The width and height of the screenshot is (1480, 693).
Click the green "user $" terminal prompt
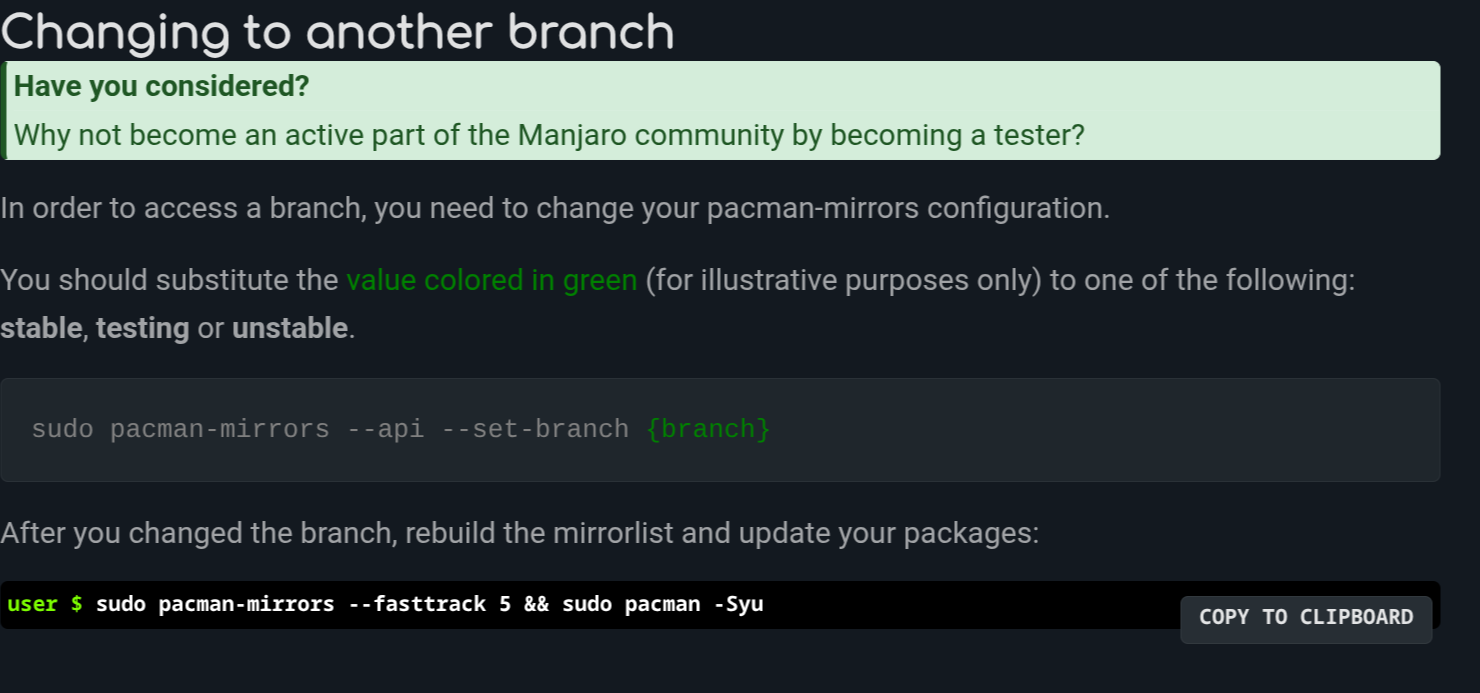coord(45,604)
